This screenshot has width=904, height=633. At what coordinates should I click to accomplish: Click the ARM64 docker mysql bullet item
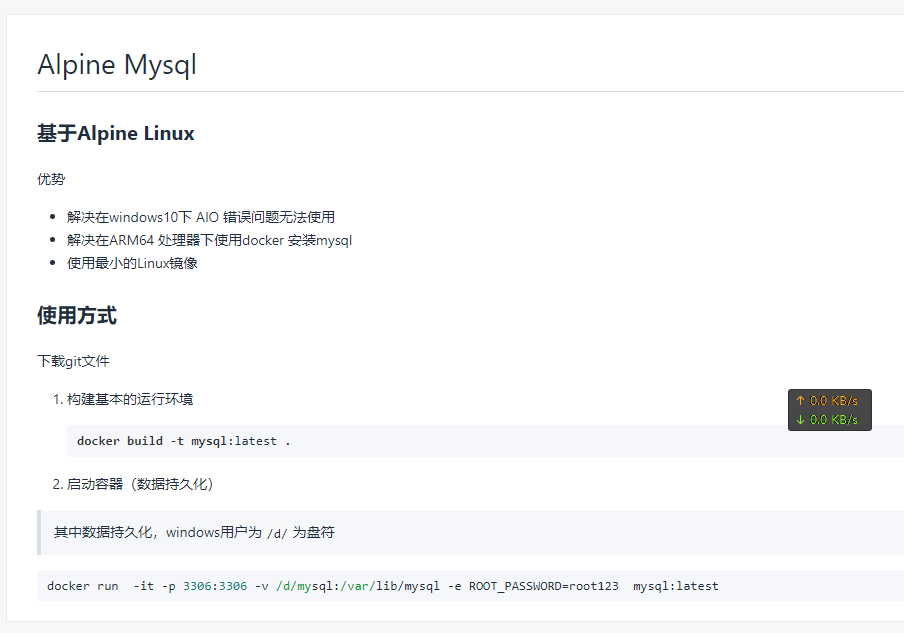pyautogui.click(x=209, y=240)
